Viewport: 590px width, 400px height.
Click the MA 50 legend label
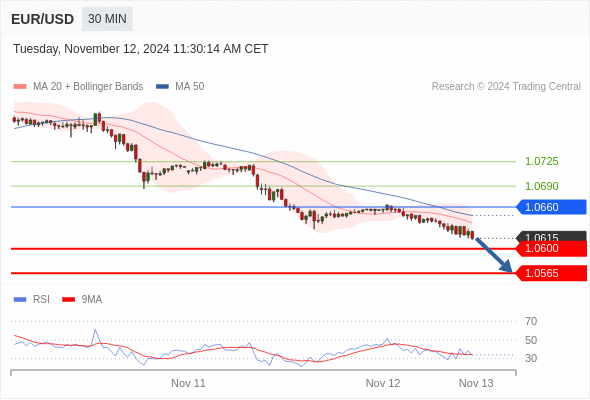pyautogui.click(x=190, y=87)
